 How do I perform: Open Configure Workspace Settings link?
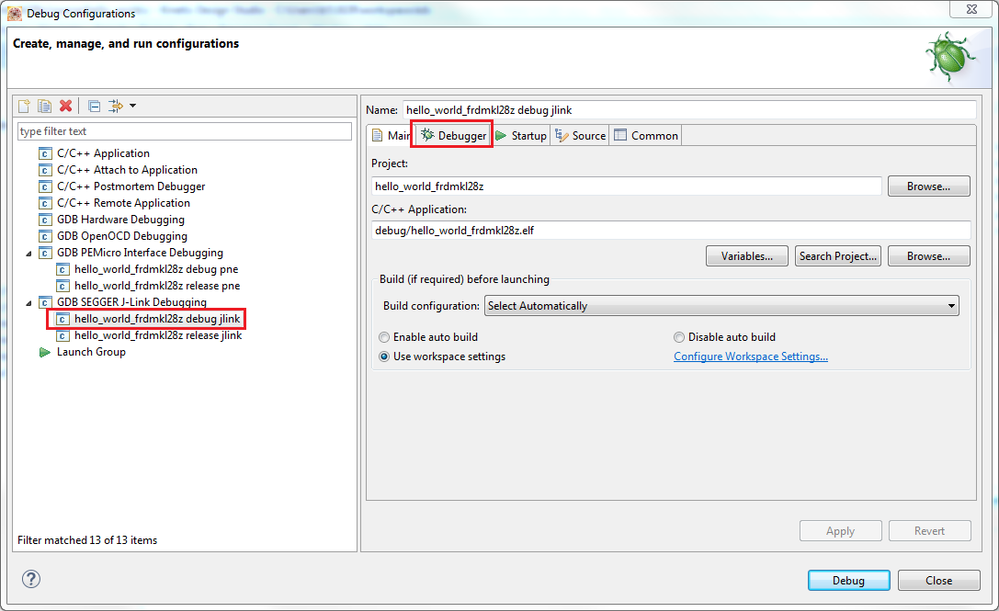click(751, 357)
